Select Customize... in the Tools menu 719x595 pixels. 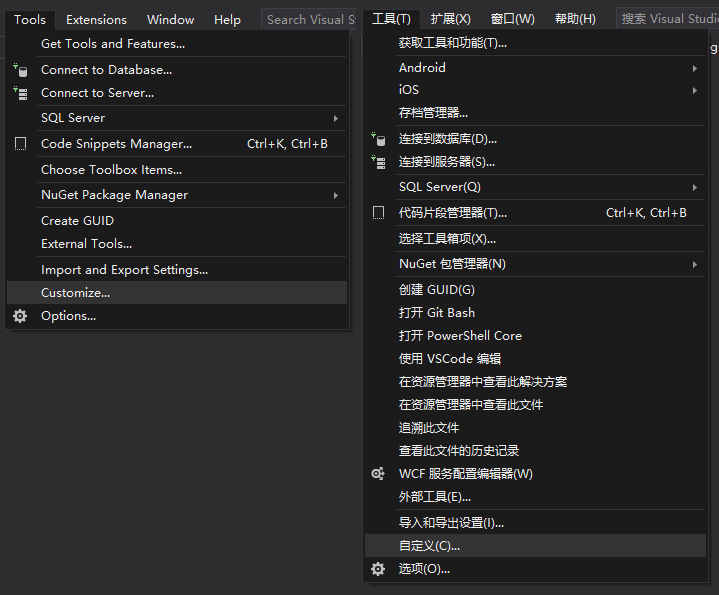coord(75,293)
